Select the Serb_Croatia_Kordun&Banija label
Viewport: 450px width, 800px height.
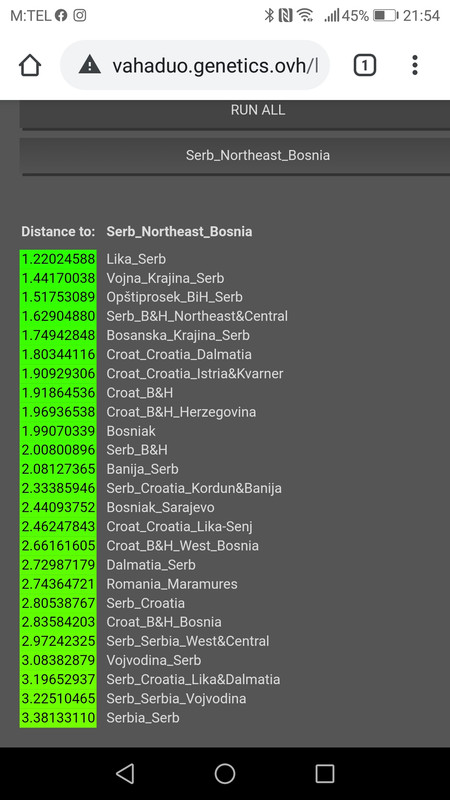pyautogui.click(x=194, y=488)
